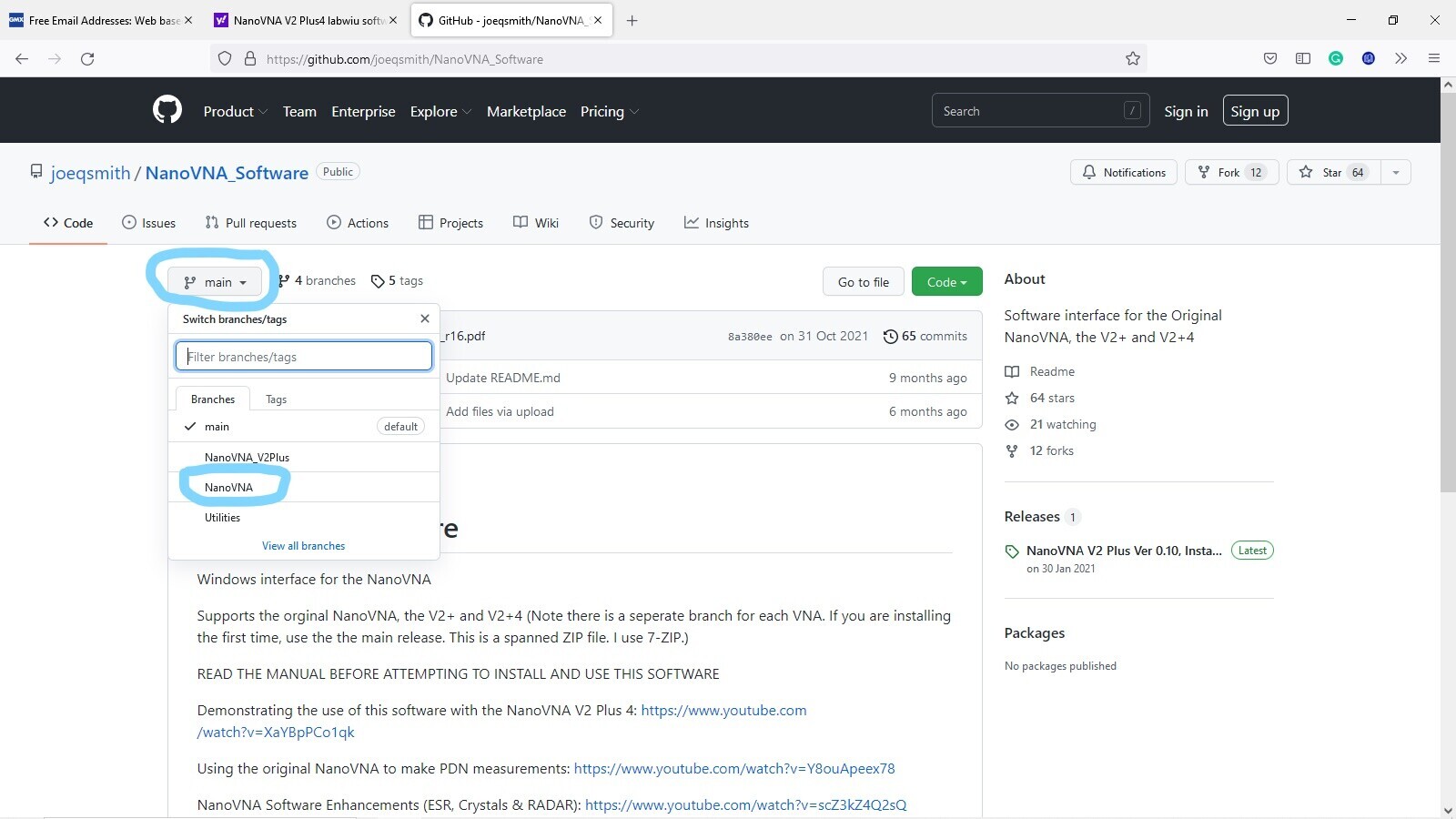Open the Marketplace page
Viewport: 1456px width, 819px height.
pyautogui.click(x=526, y=111)
